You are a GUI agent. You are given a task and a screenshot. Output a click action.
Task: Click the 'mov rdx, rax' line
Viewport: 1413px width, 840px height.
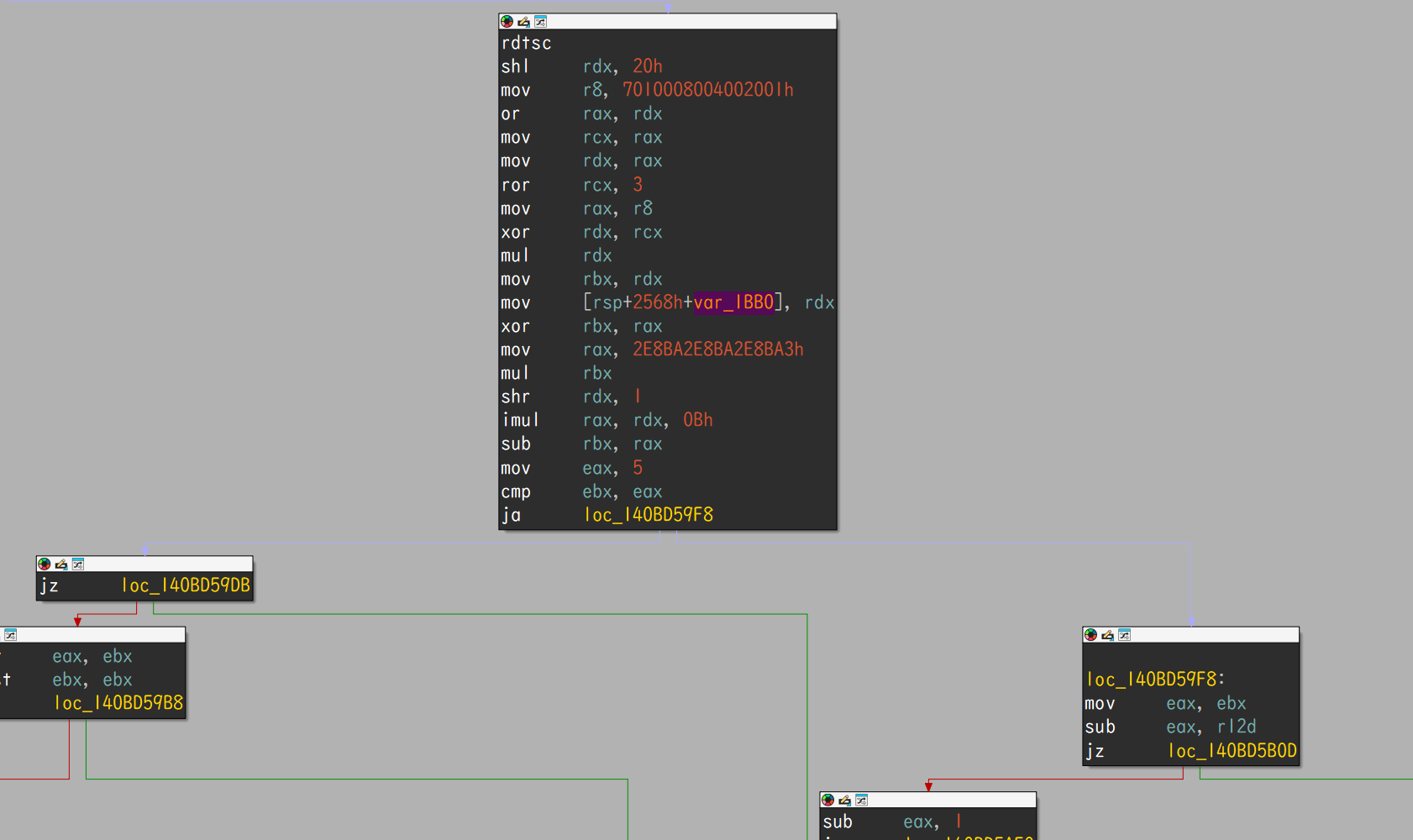pos(581,160)
